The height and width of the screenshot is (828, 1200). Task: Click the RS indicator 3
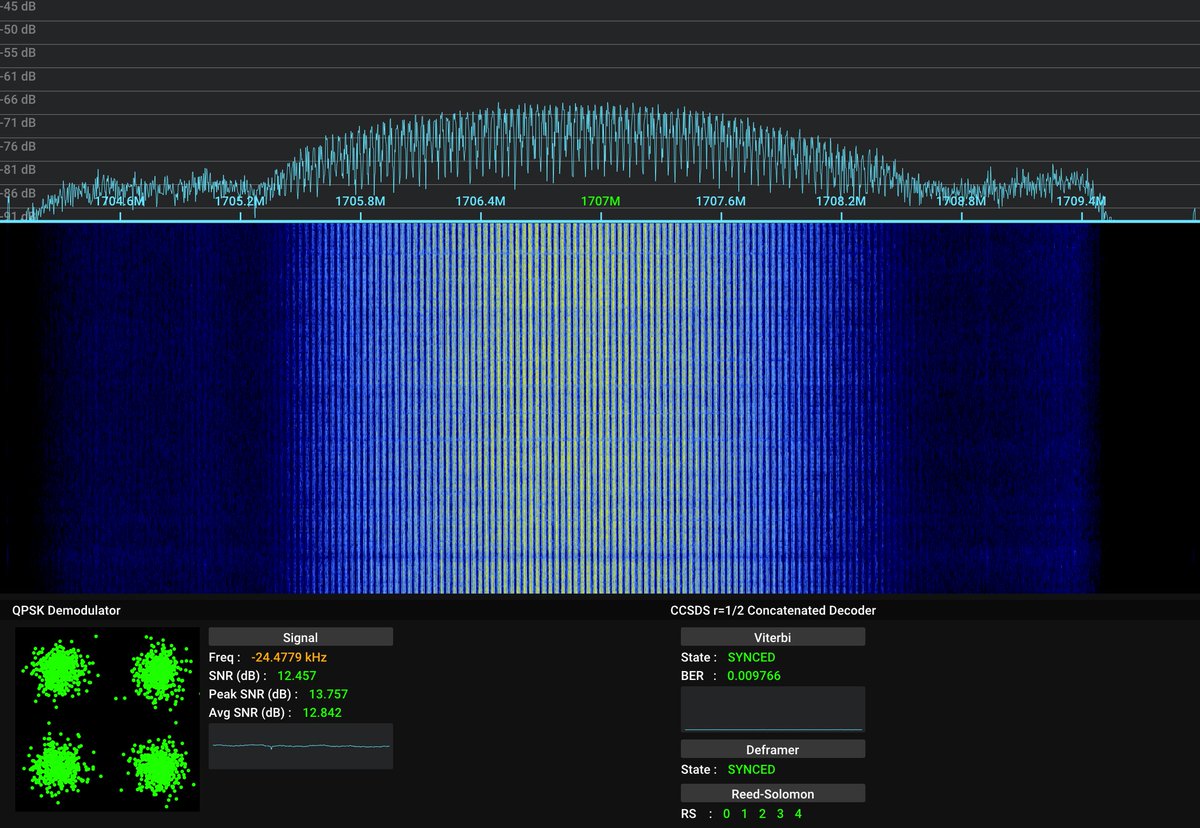tap(780, 814)
